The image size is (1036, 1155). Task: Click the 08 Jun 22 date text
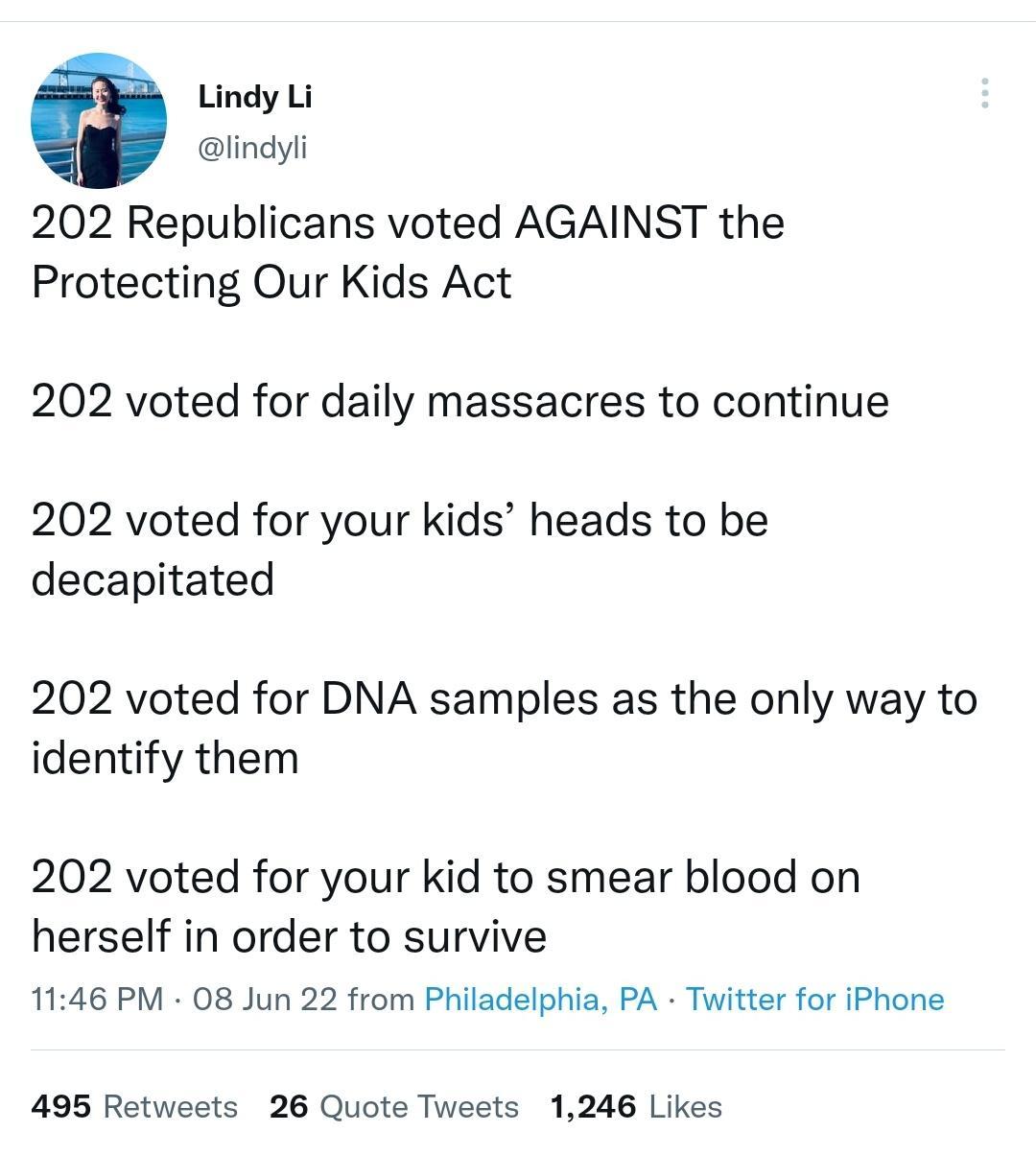click(x=249, y=1000)
